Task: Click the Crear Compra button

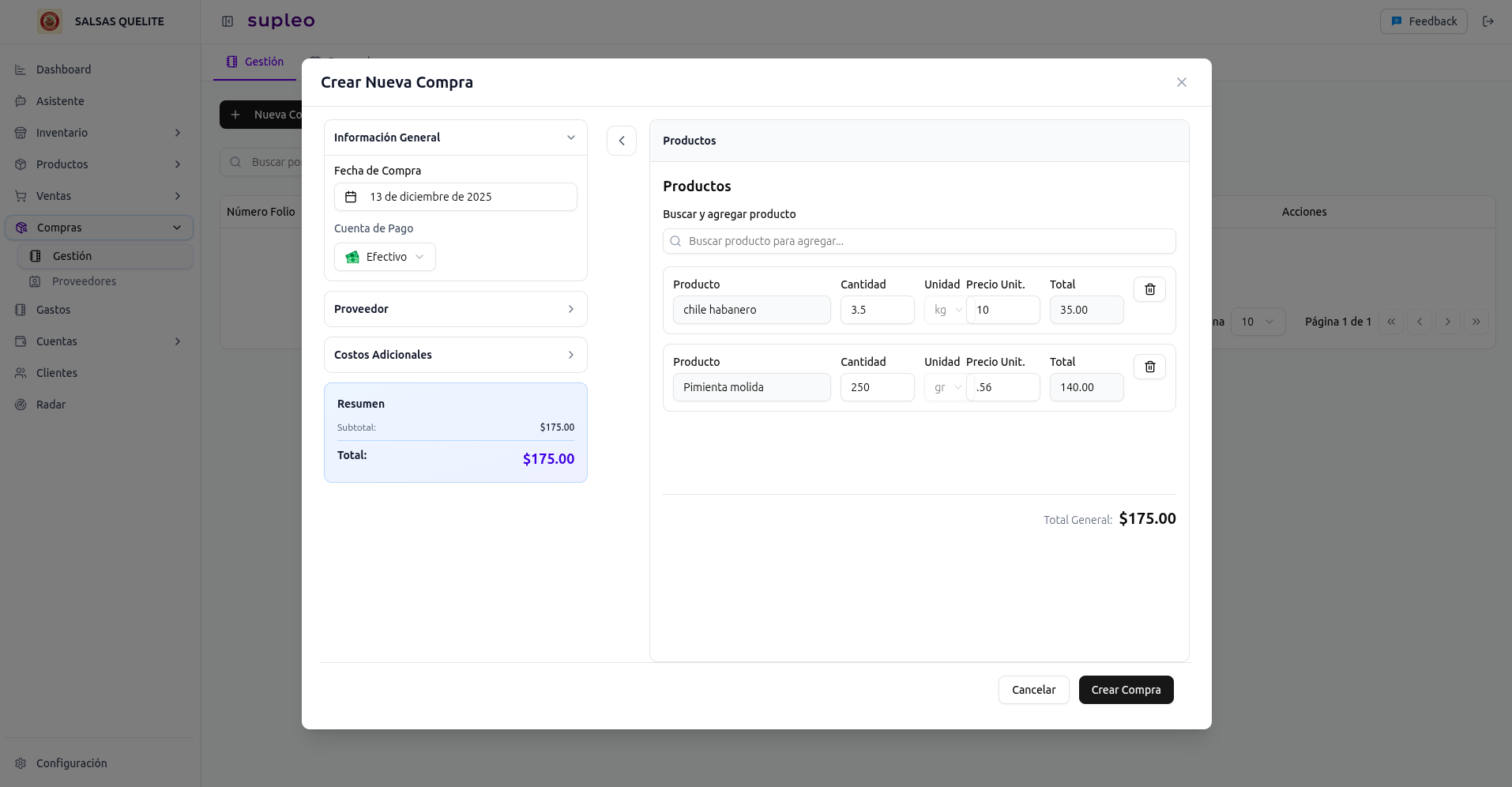Action: [1126, 690]
